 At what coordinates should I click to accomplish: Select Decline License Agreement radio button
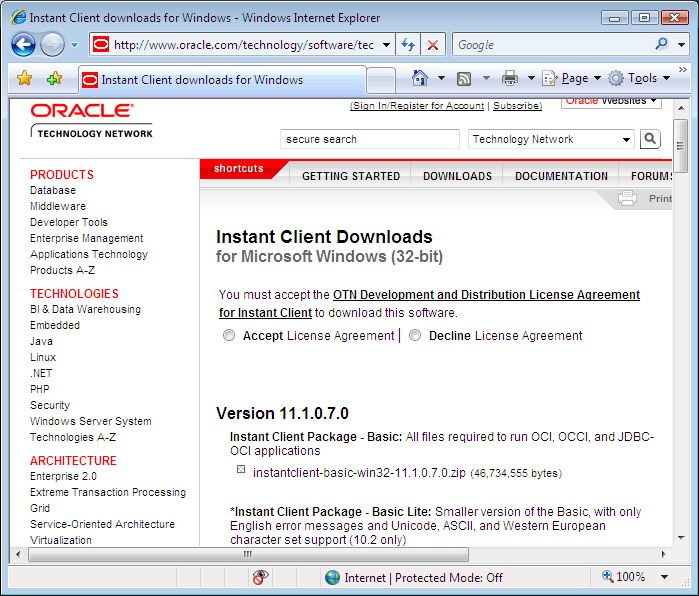(415, 335)
